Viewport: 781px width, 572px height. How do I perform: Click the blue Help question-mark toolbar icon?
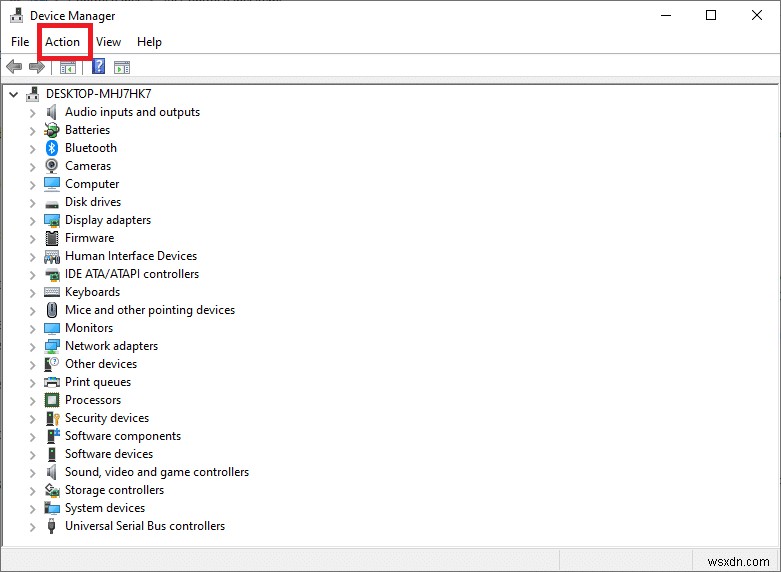click(x=99, y=66)
